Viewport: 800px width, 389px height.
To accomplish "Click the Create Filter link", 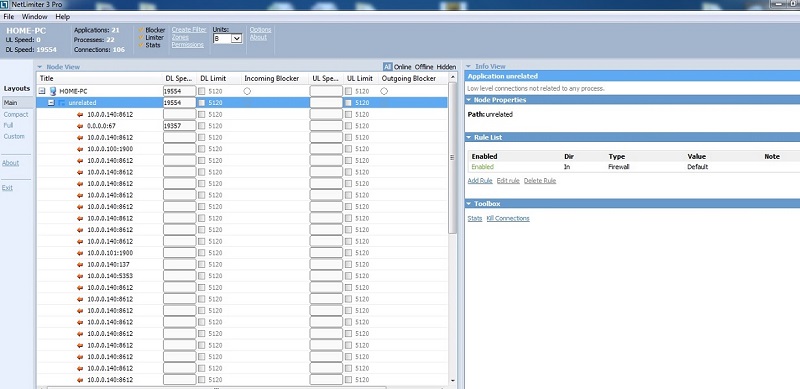I will (x=189, y=30).
